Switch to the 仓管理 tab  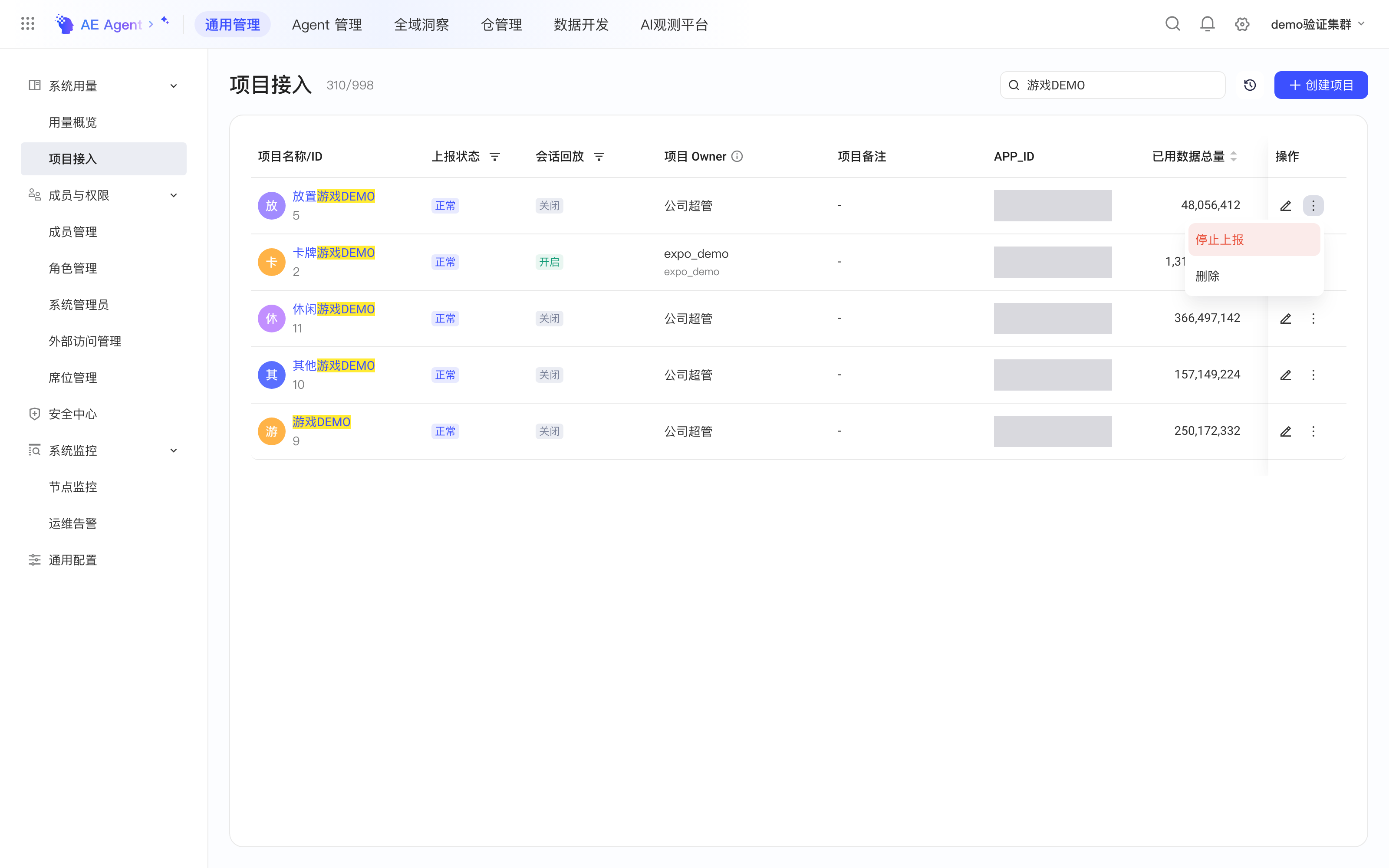click(501, 25)
